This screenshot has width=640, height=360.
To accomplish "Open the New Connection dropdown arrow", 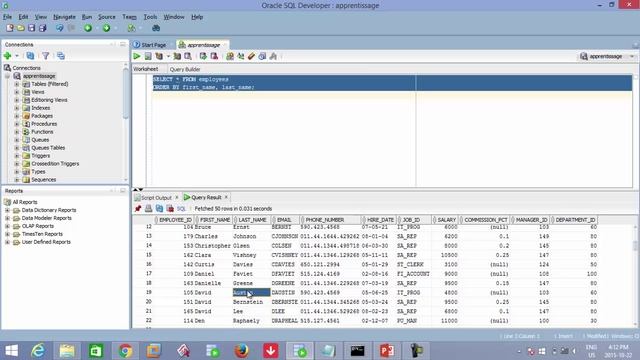I will click(17, 56).
